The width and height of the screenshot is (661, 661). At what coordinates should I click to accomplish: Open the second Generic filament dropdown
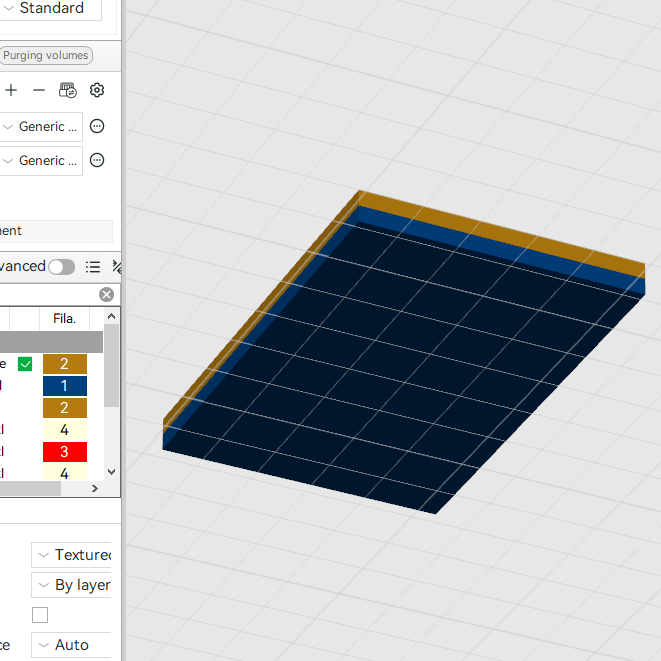pyautogui.click(x=41, y=161)
